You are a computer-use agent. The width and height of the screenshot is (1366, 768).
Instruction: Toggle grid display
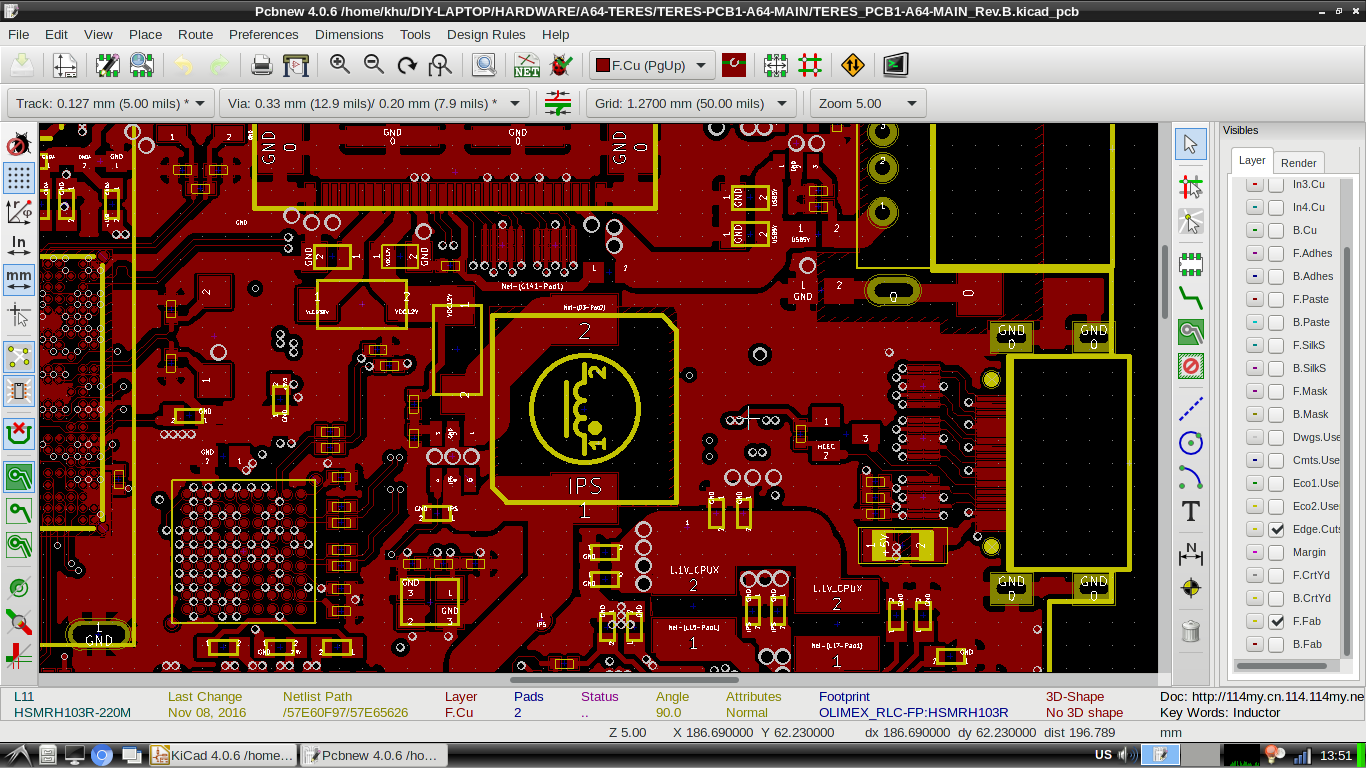click(x=18, y=178)
